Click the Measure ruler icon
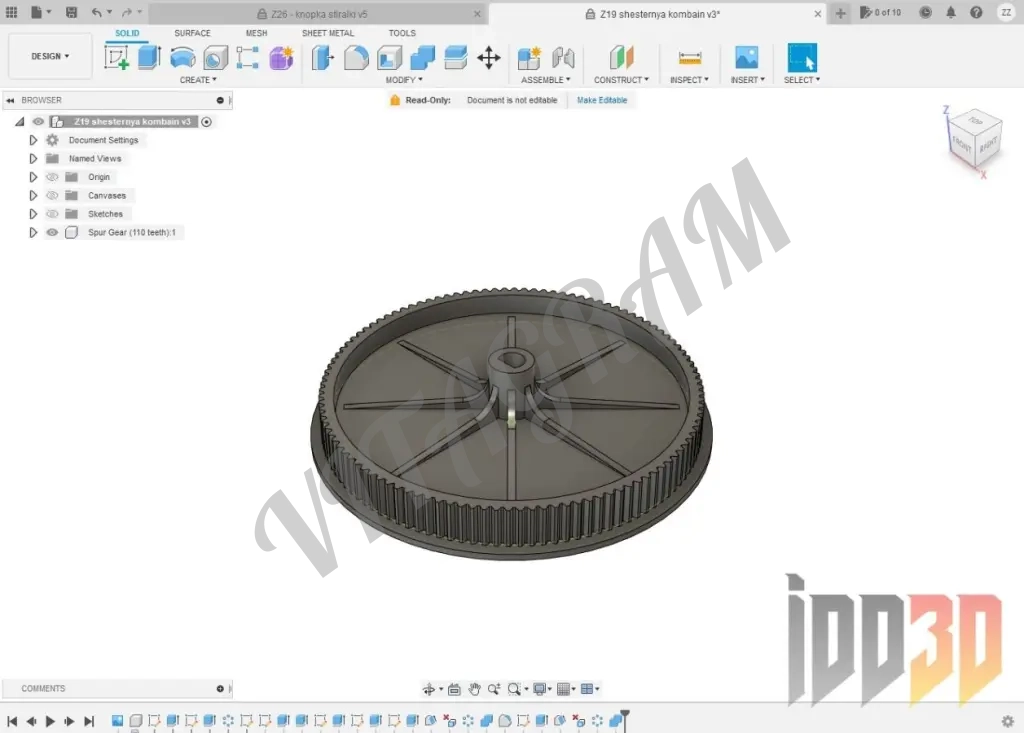The image size is (1024, 733). [x=689, y=58]
